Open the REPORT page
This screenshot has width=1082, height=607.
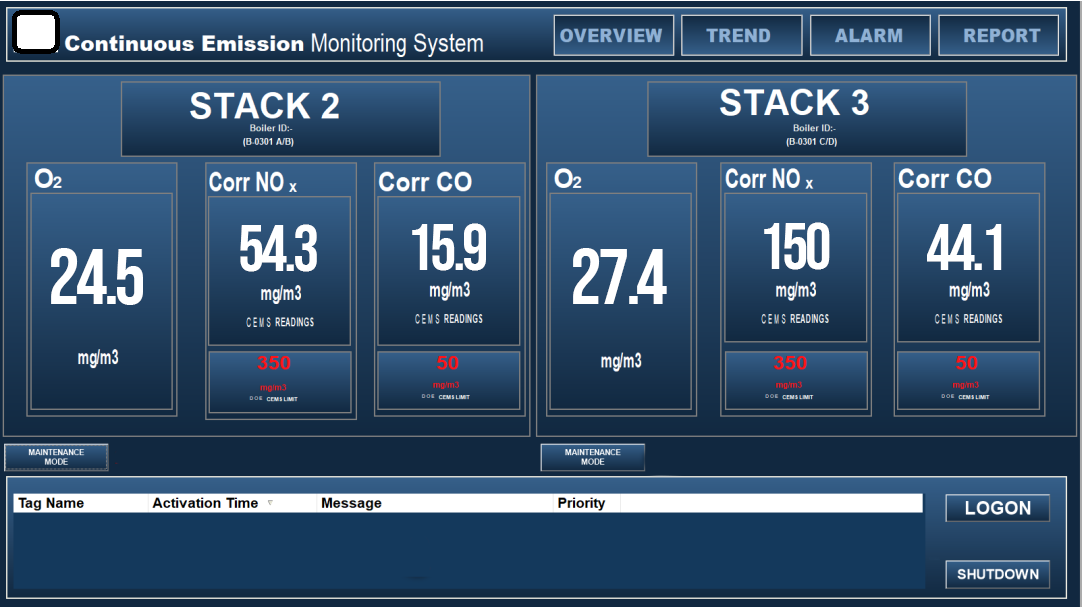tap(1001, 36)
